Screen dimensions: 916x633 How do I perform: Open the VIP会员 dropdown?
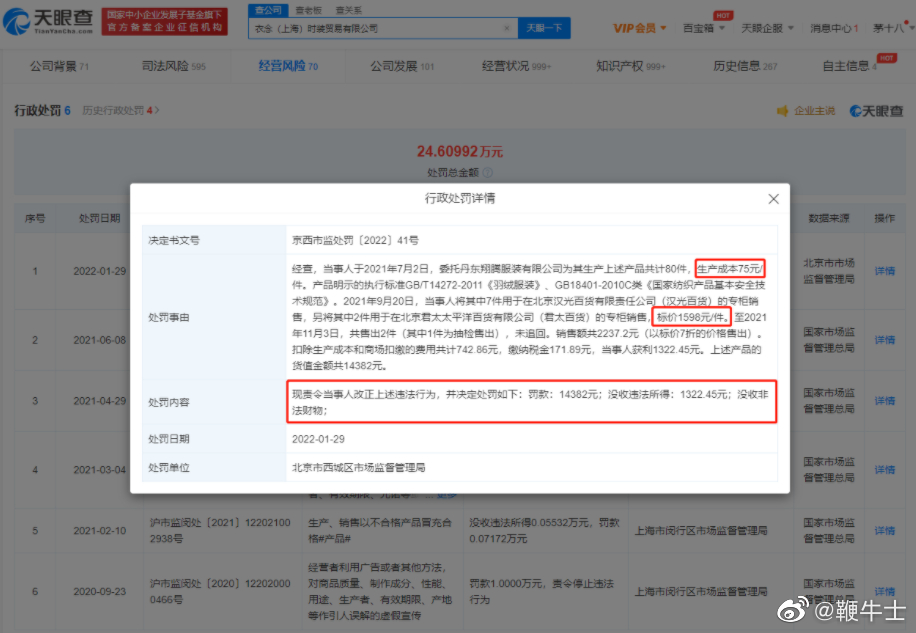(639, 28)
